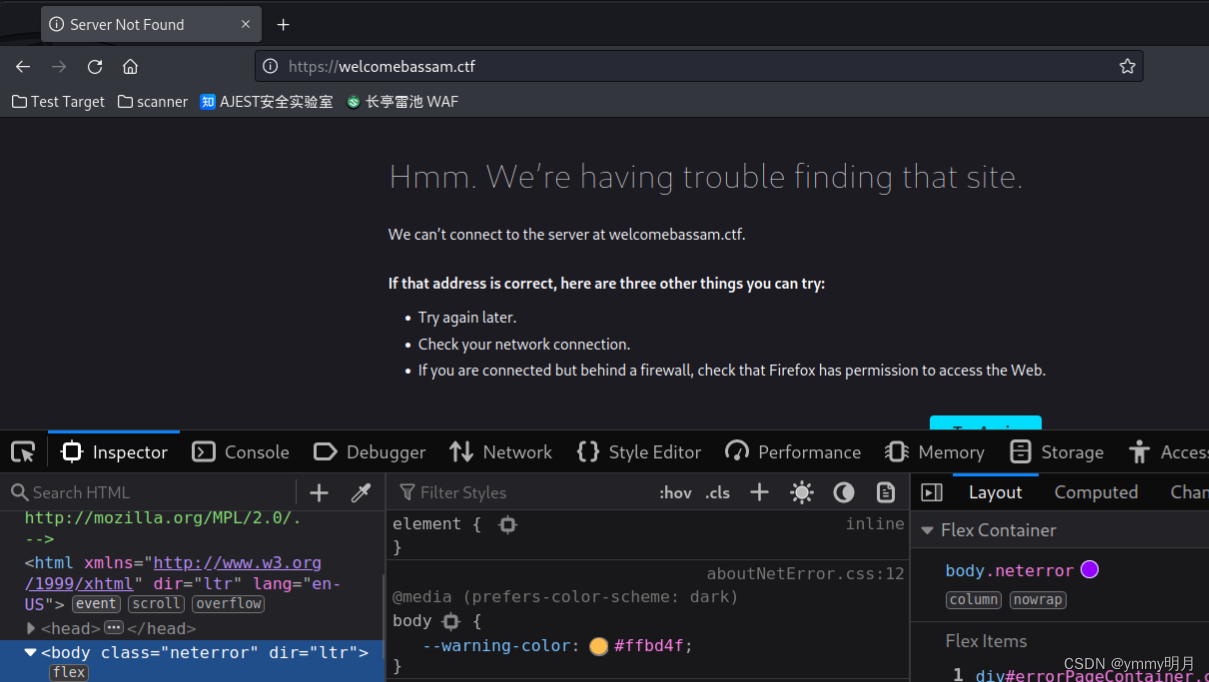Click the element rule selector highlighter icon
1209x682 pixels.
click(x=508, y=524)
